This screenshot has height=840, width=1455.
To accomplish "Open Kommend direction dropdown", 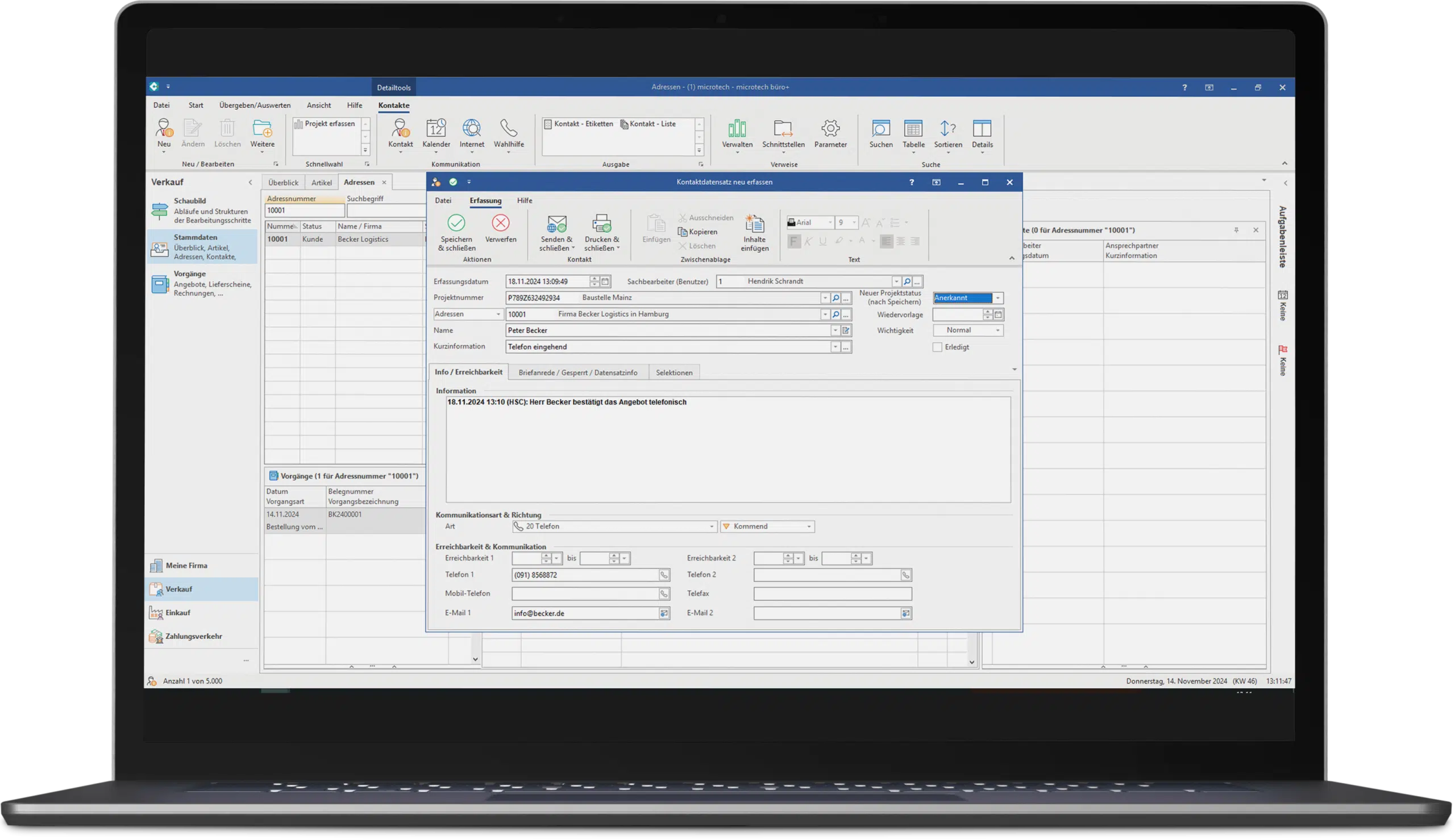I will [x=809, y=527].
